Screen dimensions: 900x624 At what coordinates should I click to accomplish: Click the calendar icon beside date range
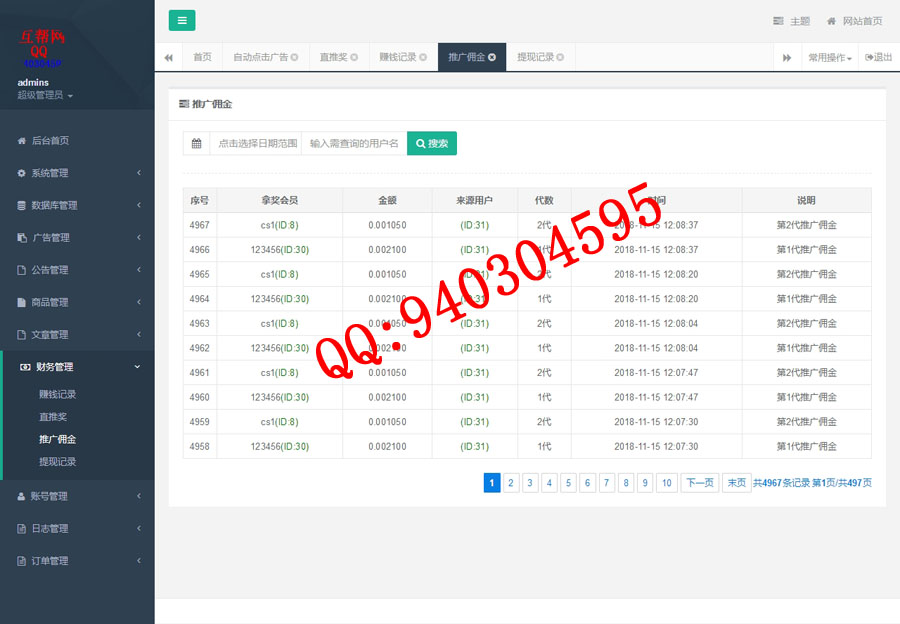point(196,144)
